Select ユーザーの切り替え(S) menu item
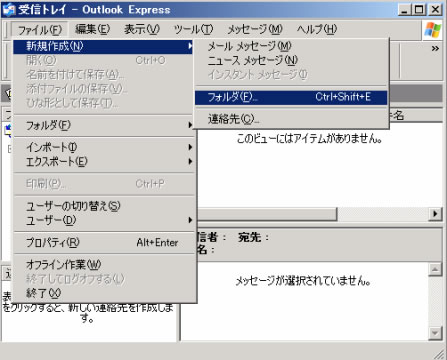This screenshot has height=360, width=447. point(103,206)
